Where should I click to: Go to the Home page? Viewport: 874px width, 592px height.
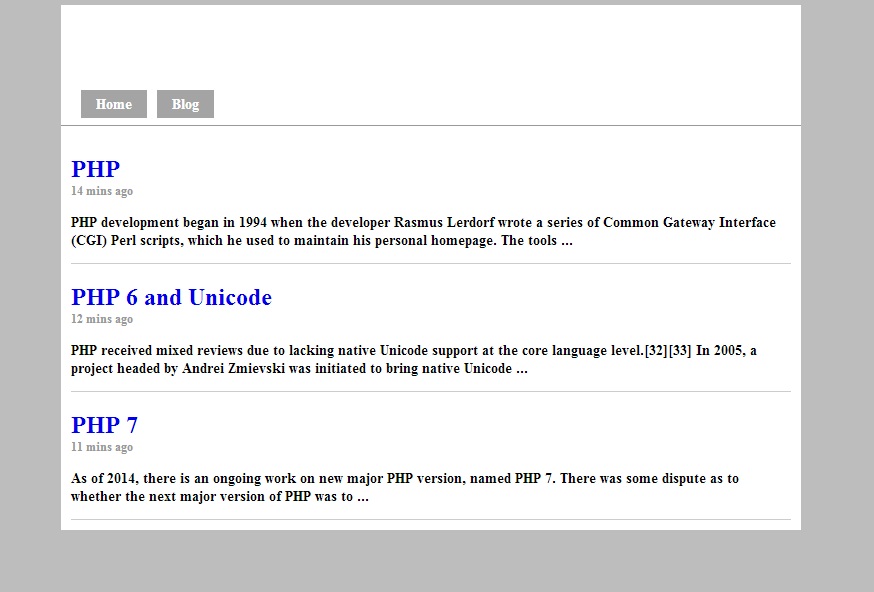[x=113, y=104]
